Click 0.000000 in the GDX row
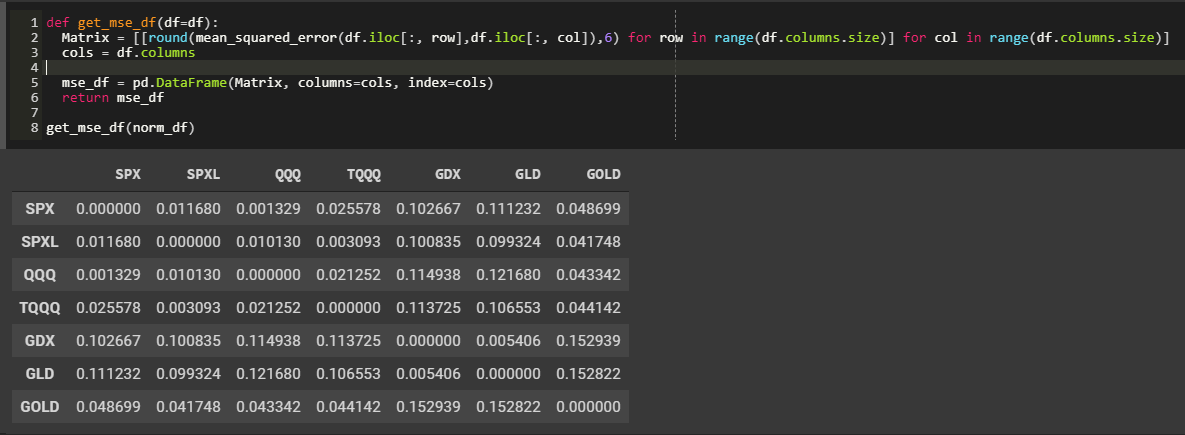This screenshot has height=435, width=1185. [429, 341]
